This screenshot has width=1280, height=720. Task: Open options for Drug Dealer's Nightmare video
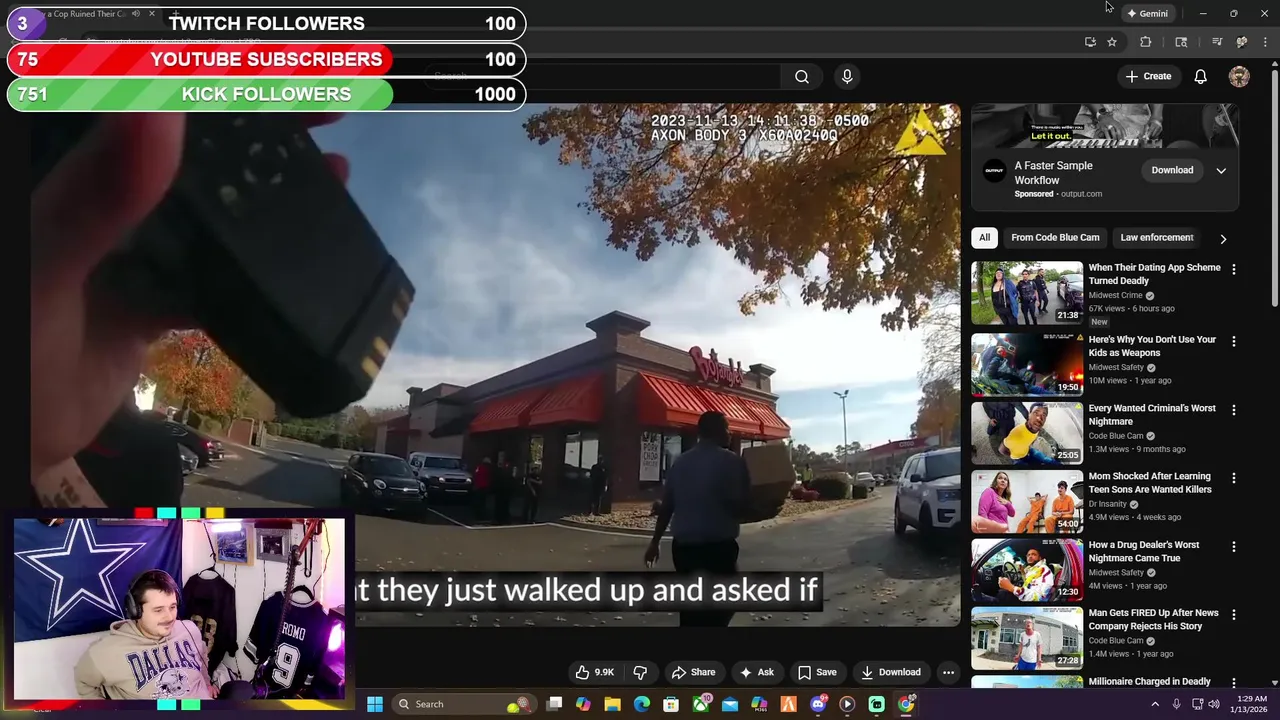[1233, 547]
